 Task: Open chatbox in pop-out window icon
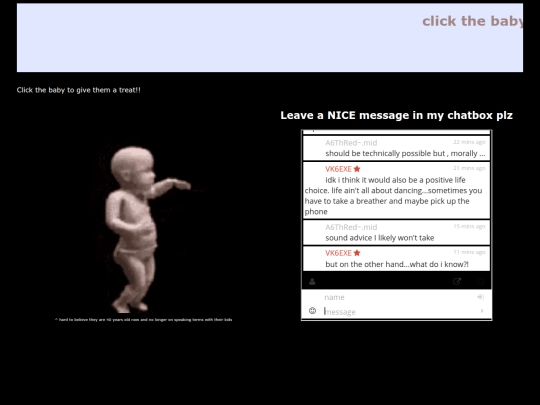[457, 282]
